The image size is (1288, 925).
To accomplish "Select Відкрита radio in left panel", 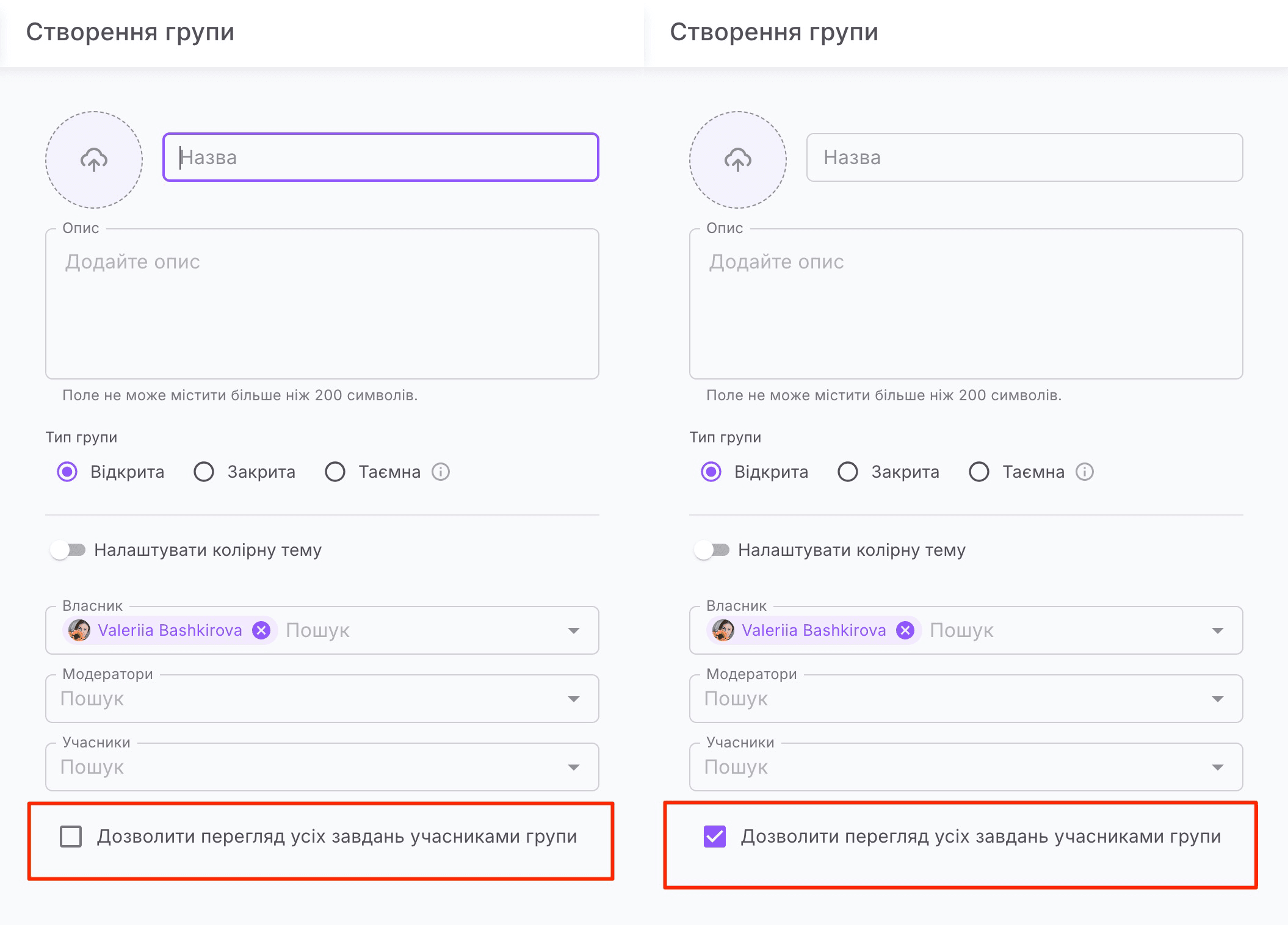I will 67,472.
